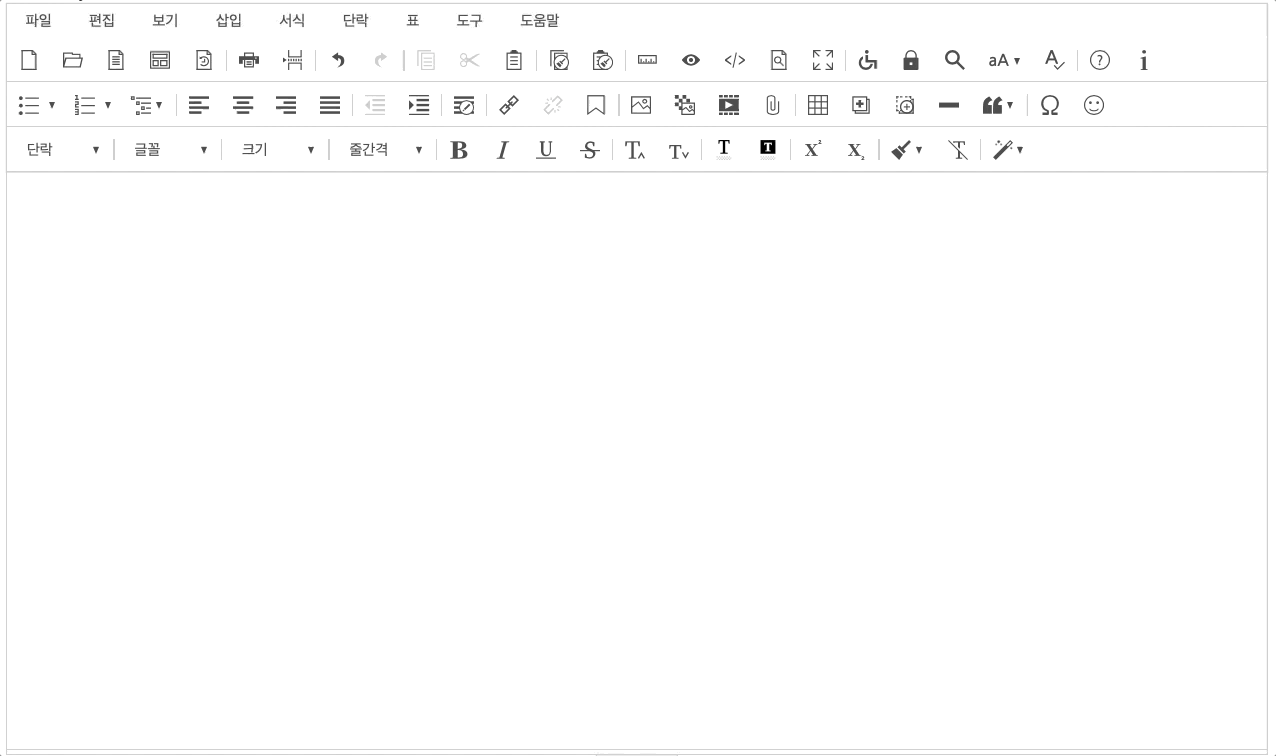Pick the text background color button

[767, 150]
